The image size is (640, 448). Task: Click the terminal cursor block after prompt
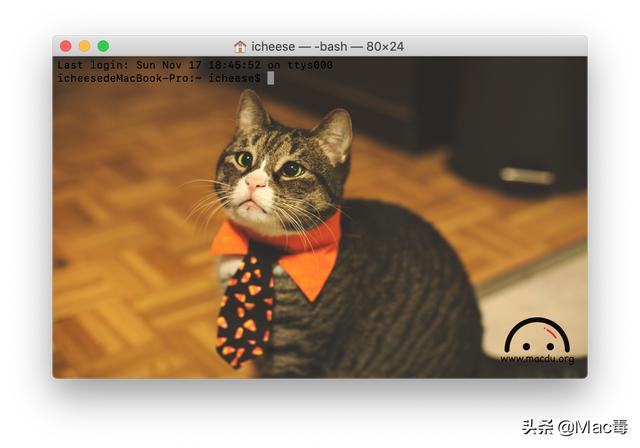point(271,78)
